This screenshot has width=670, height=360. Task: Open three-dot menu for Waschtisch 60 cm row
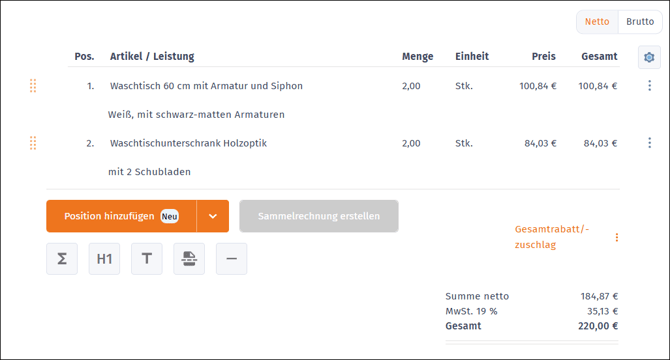pyautogui.click(x=649, y=86)
